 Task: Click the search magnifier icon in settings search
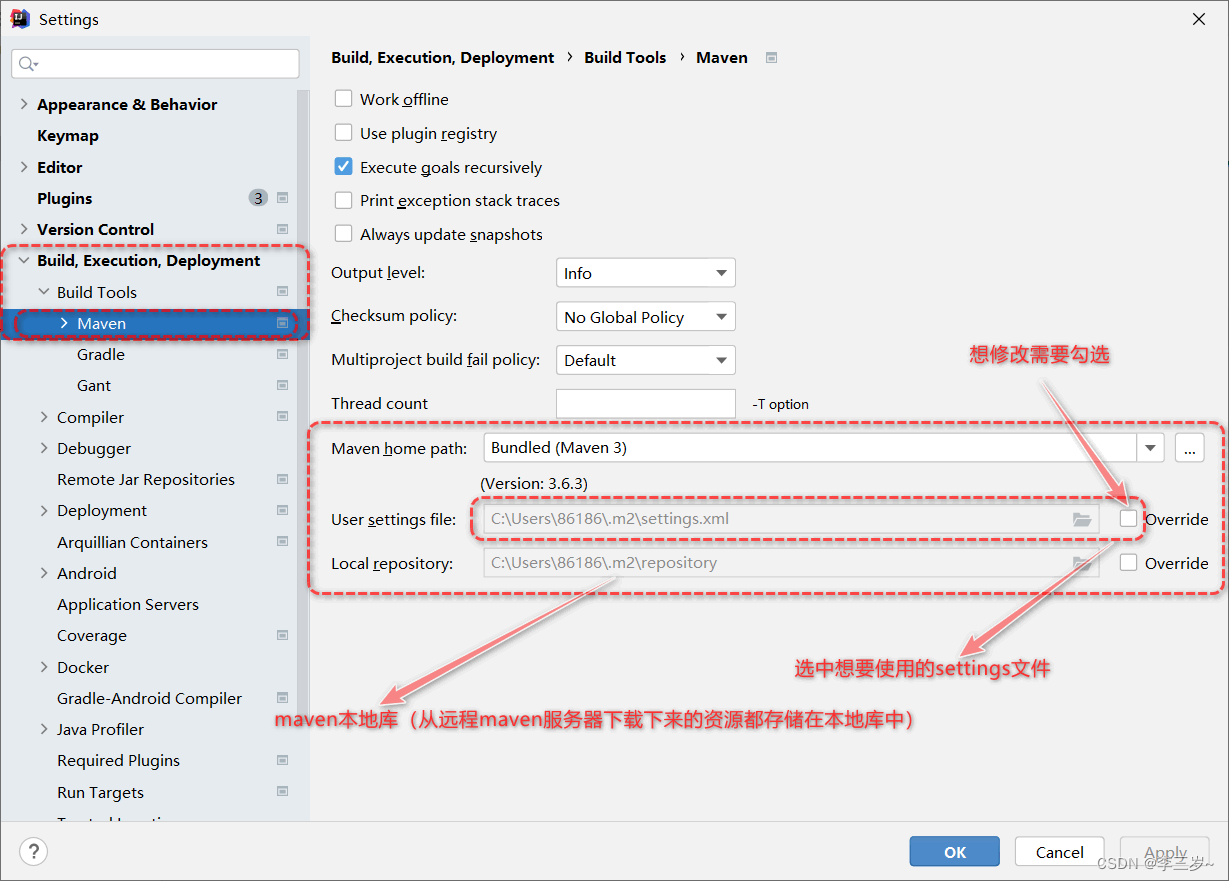tap(27, 64)
